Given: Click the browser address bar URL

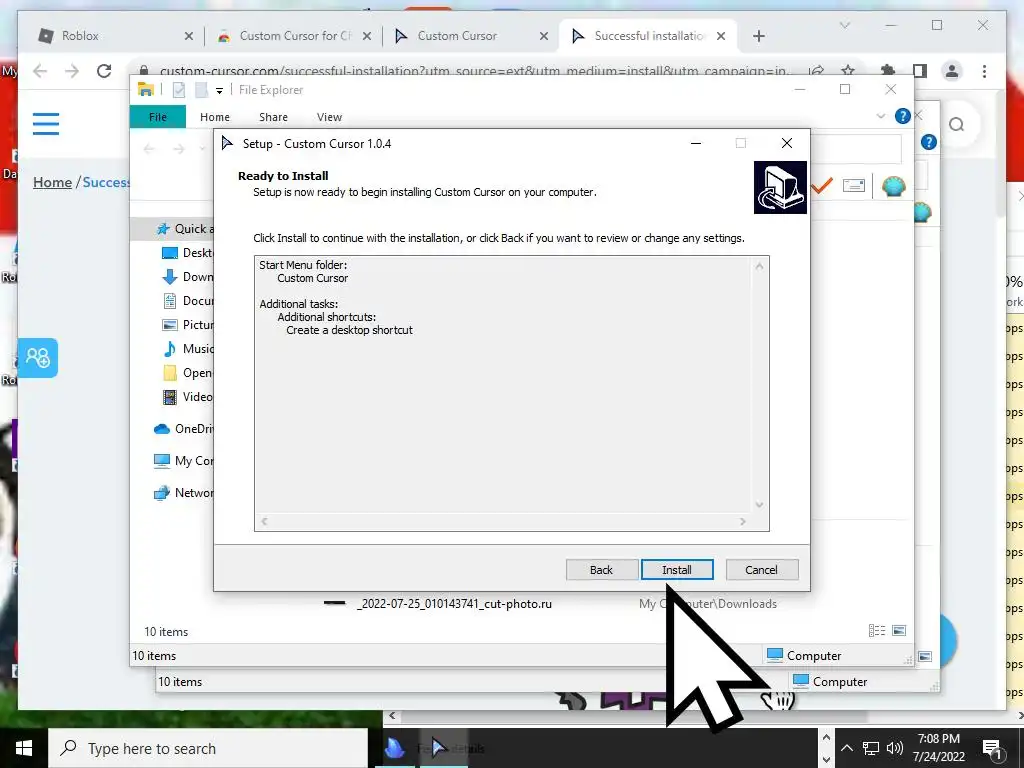Looking at the screenshot, I should tap(475, 71).
